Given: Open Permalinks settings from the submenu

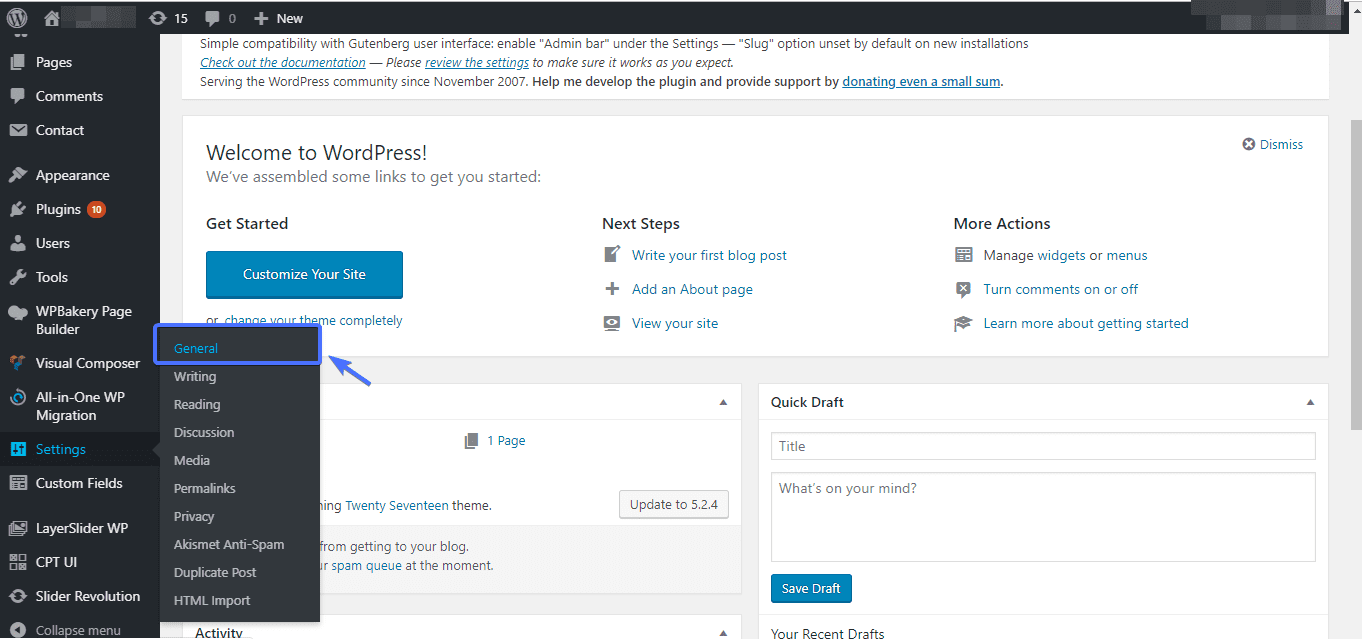Looking at the screenshot, I should (206, 488).
